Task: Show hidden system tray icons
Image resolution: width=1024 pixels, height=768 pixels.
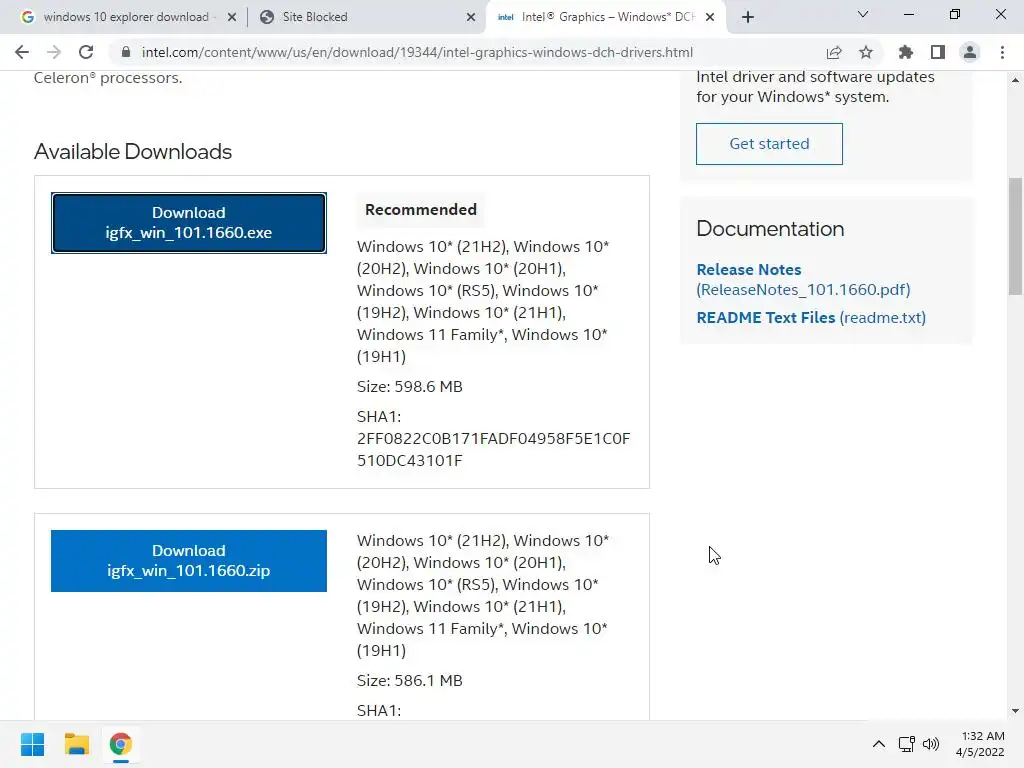Action: (879, 744)
